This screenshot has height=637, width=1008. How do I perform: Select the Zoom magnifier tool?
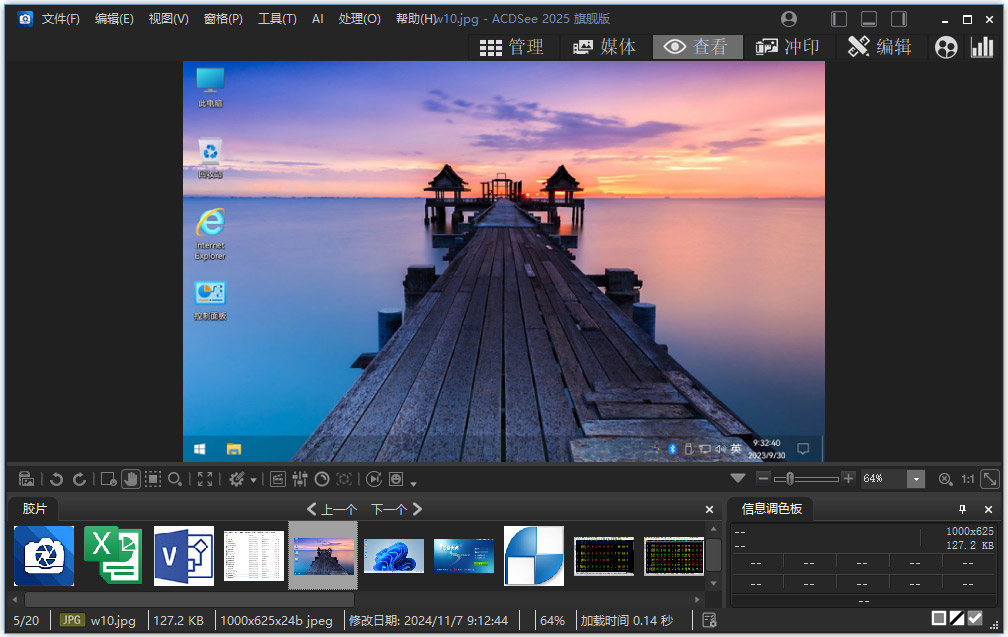(175, 479)
